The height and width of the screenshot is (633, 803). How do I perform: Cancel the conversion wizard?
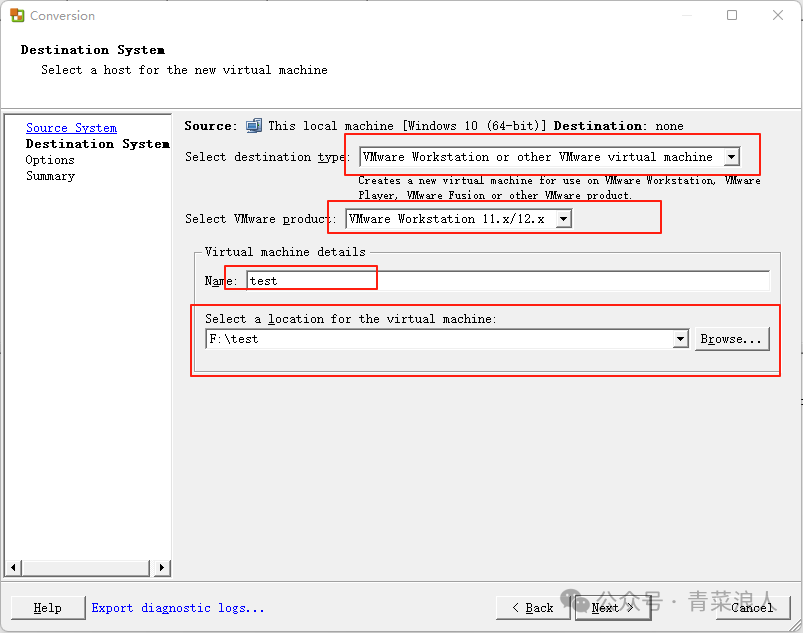752,608
